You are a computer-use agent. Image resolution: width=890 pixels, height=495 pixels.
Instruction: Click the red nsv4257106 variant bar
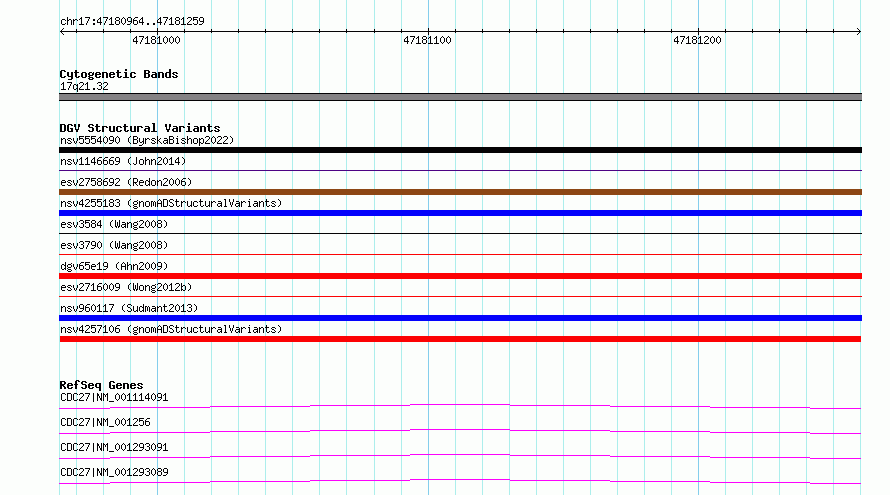click(460, 339)
